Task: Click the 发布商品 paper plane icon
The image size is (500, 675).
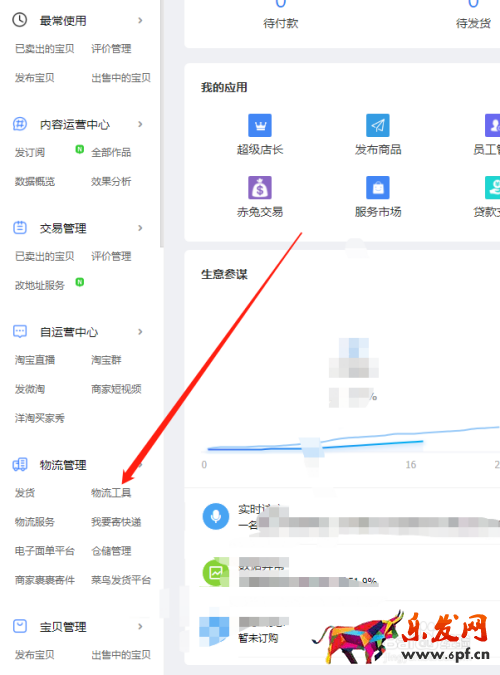Action: 378,125
